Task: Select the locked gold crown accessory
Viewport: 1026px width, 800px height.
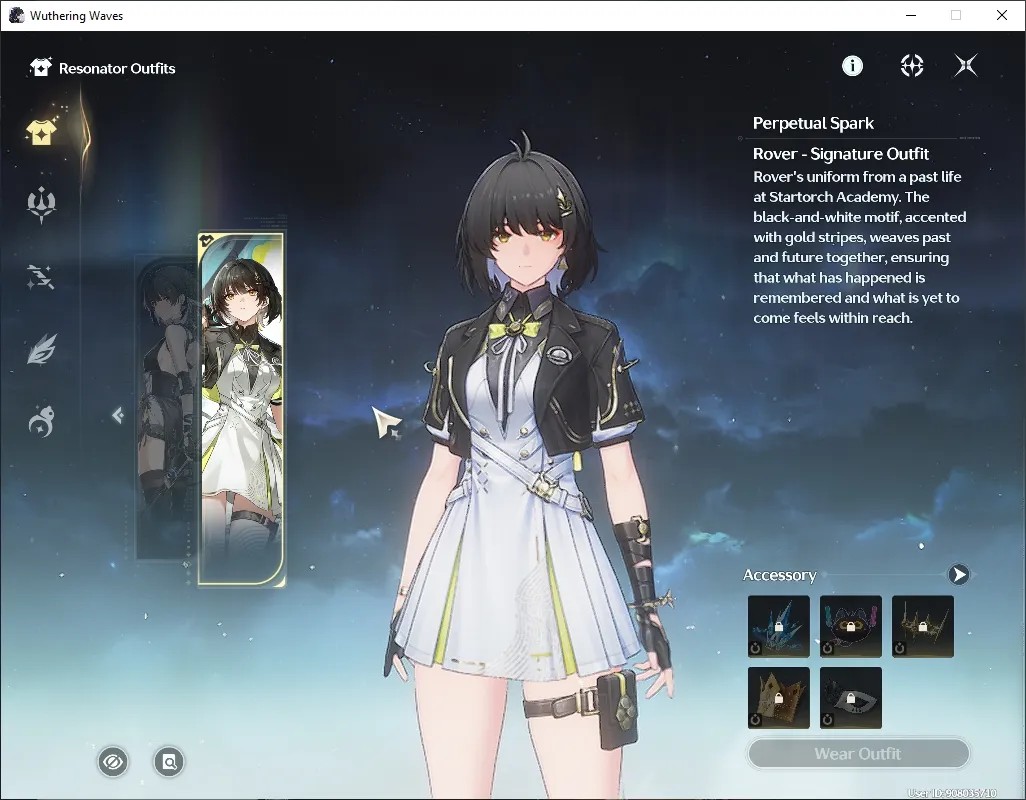Action: pyautogui.click(x=779, y=698)
